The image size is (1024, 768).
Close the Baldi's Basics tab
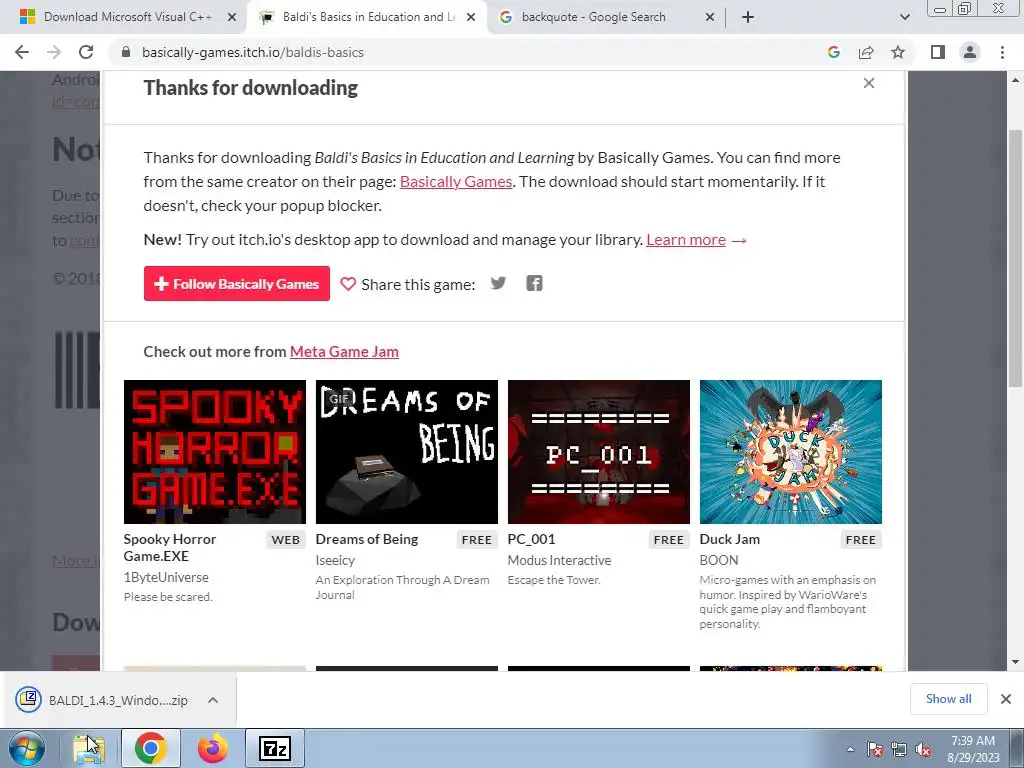pyautogui.click(x=471, y=18)
